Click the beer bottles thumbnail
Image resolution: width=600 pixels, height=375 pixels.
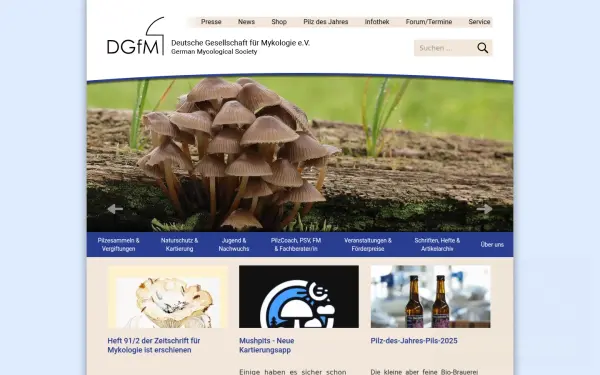(x=430, y=297)
